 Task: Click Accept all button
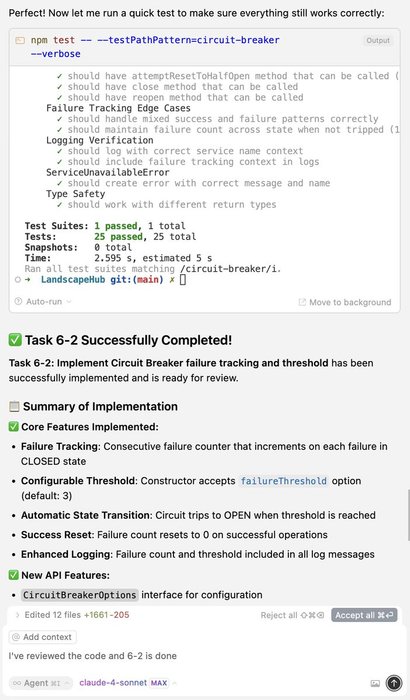364,615
